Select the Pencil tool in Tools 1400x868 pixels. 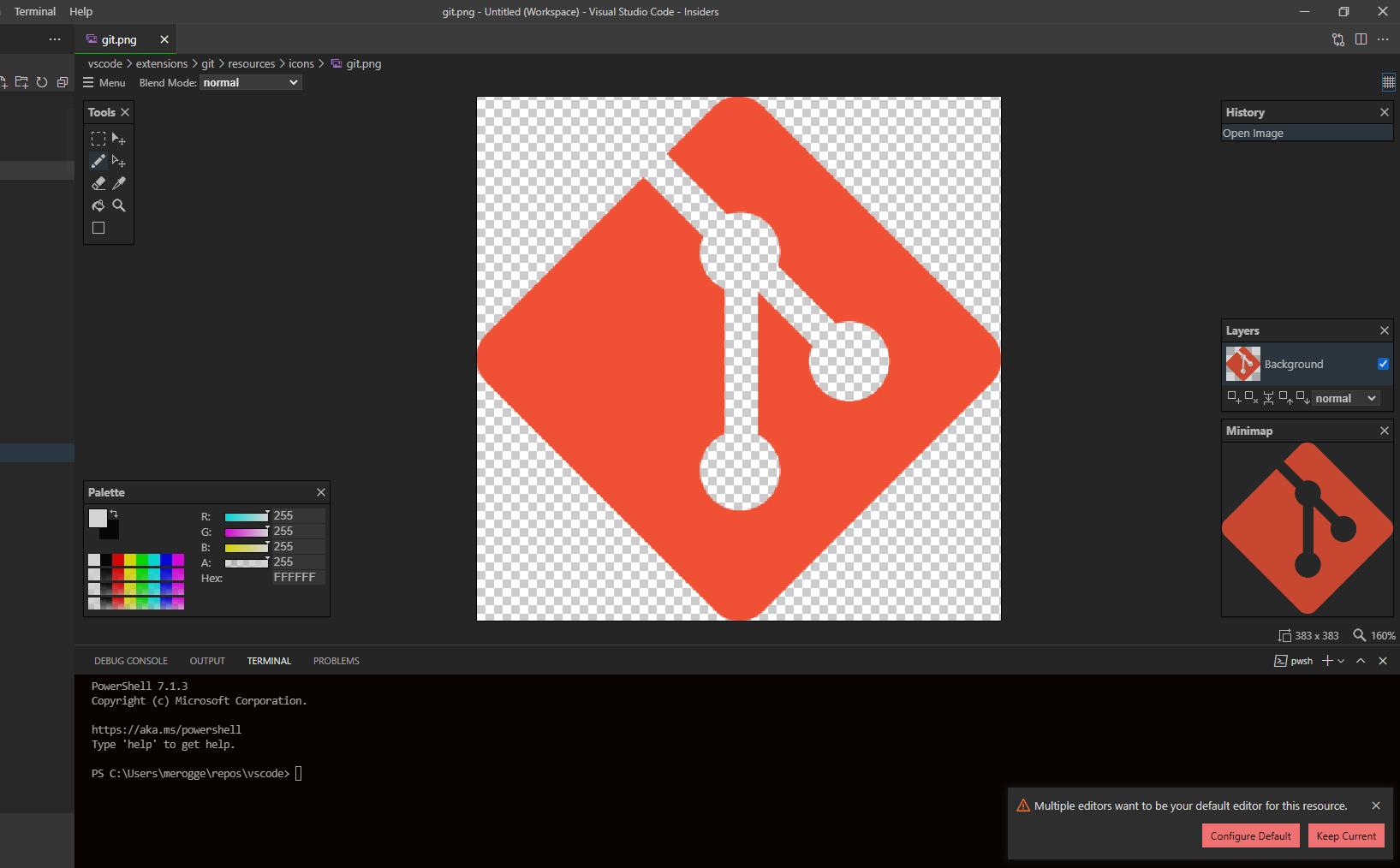coord(98,161)
